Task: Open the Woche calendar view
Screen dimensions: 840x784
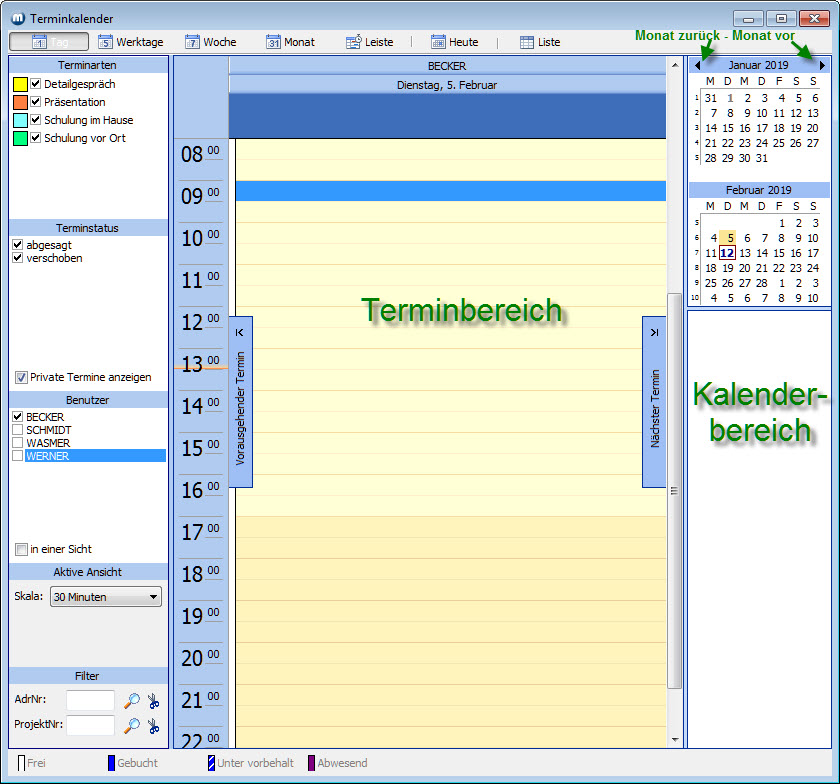Action: pos(211,42)
